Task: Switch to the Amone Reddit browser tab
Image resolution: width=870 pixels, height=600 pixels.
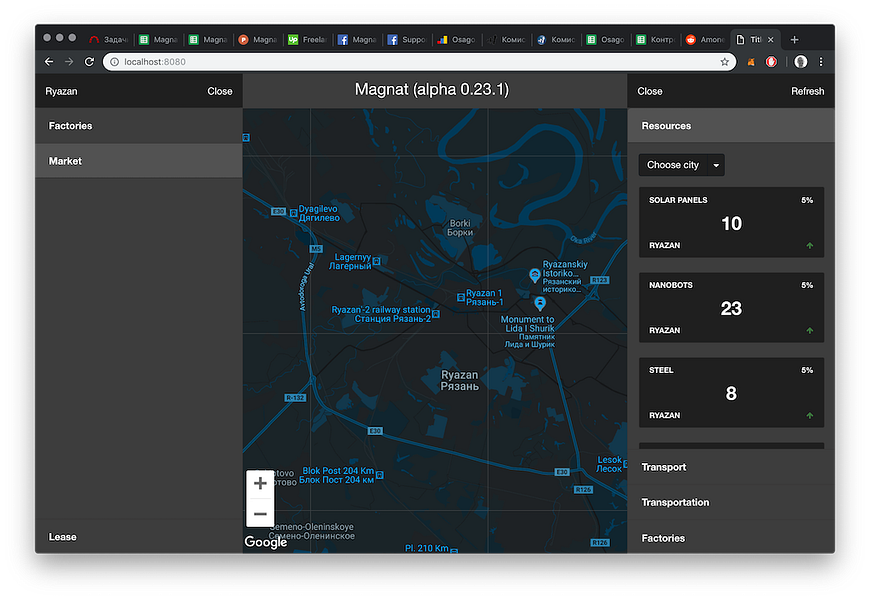Action: (x=706, y=39)
